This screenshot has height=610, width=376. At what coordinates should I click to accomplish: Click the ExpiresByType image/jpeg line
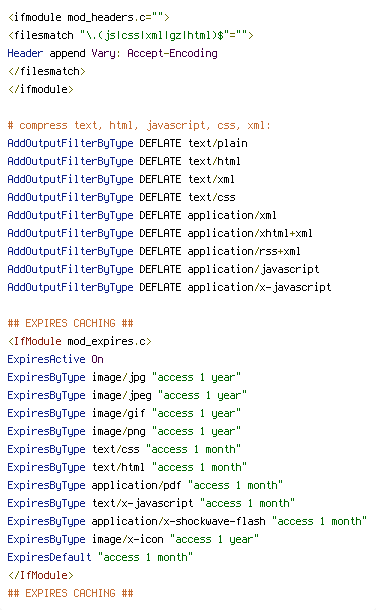point(127,395)
